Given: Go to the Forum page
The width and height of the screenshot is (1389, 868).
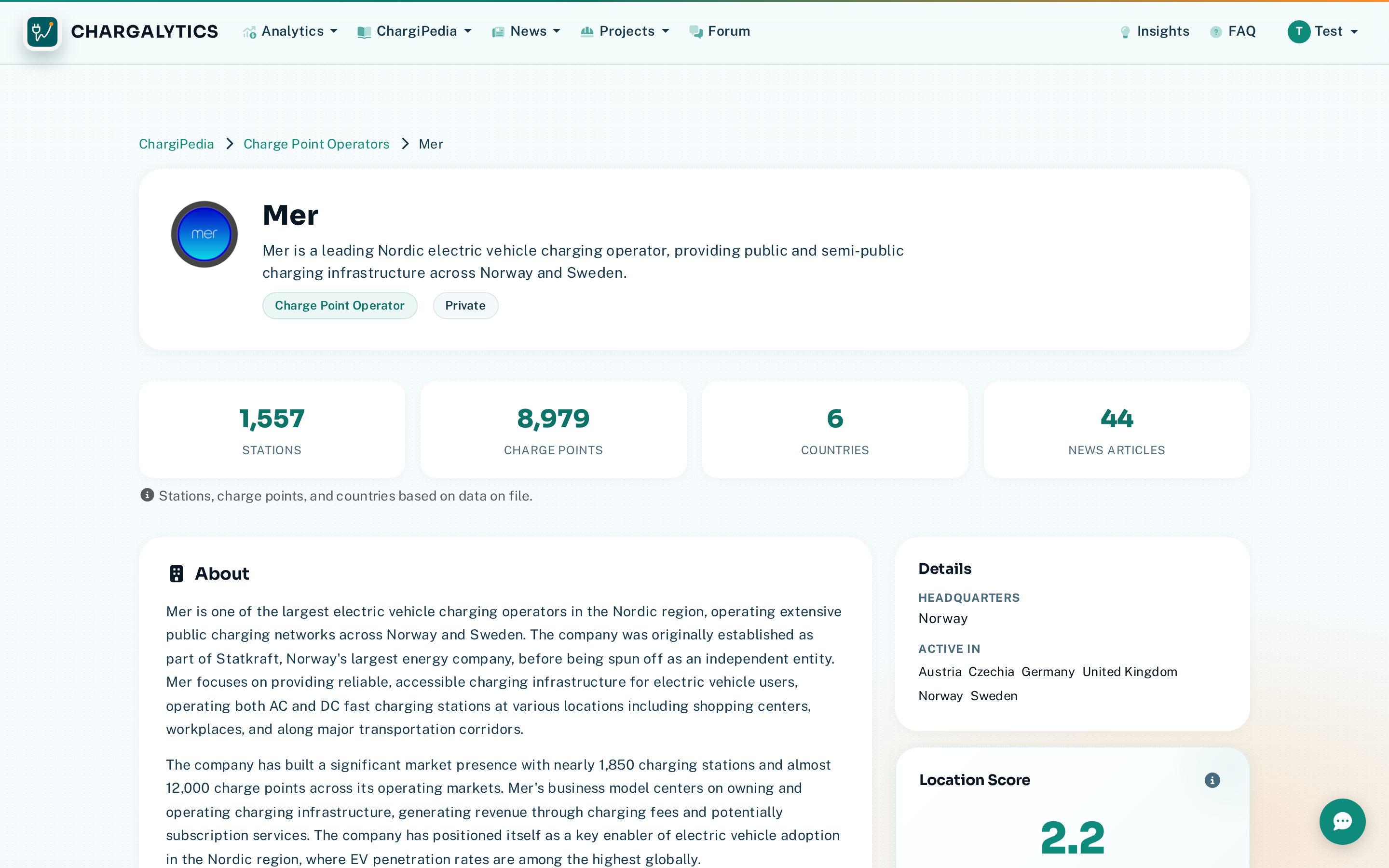Looking at the screenshot, I should point(720,31).
